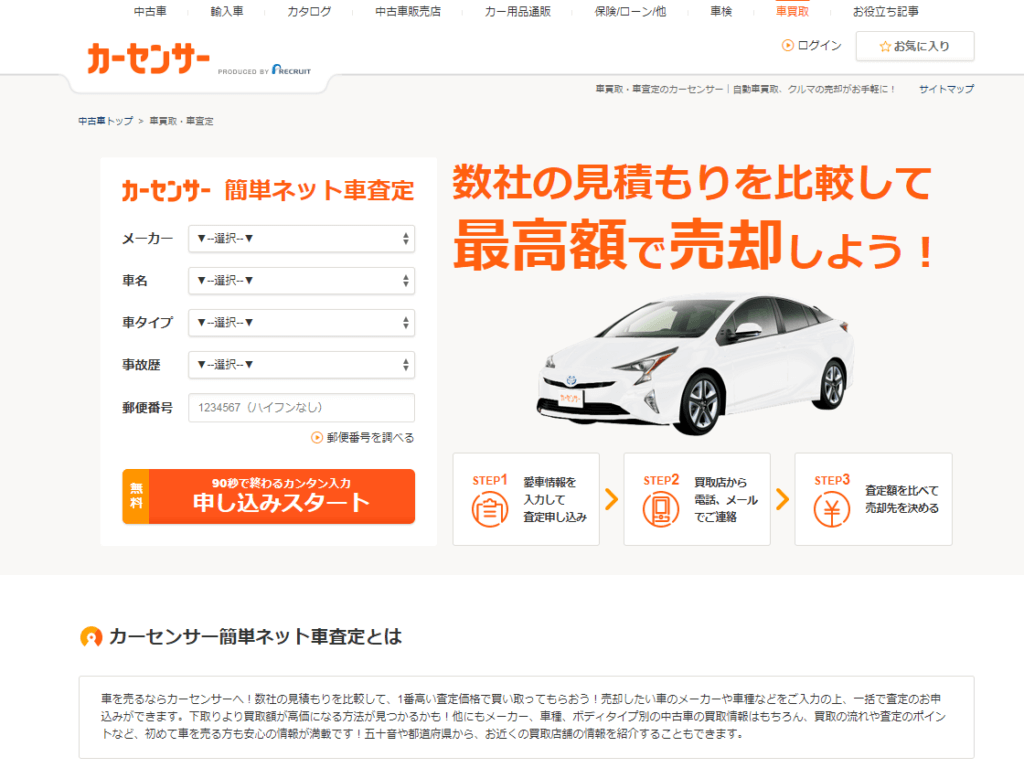Click the 郵便番号 input field
This screenshot has width=1024, height=768.
[x=302, y=408]
